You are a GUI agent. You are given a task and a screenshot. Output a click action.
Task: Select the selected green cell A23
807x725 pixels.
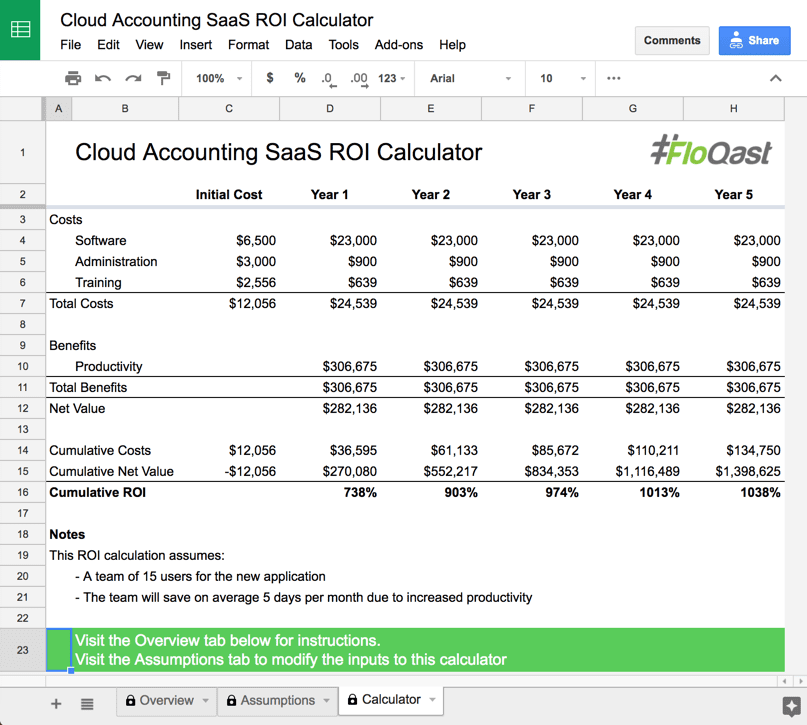59,650
